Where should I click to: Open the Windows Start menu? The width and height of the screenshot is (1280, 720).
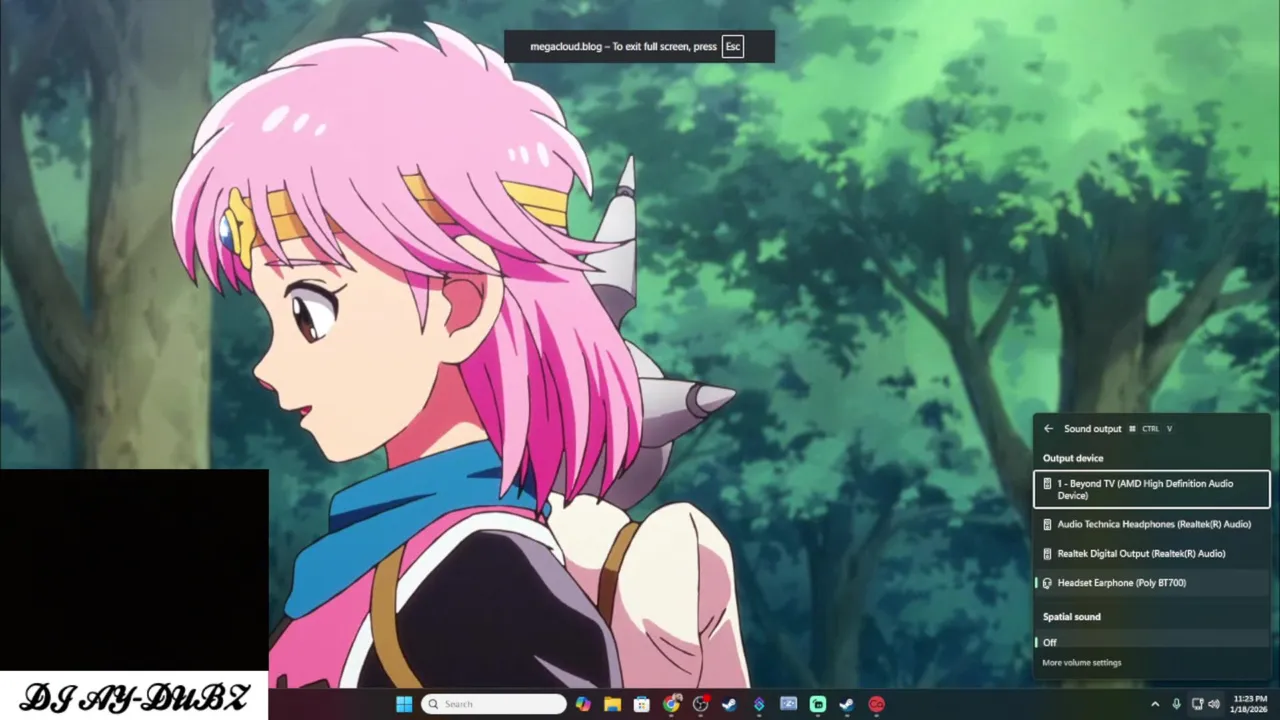point(404,704)
